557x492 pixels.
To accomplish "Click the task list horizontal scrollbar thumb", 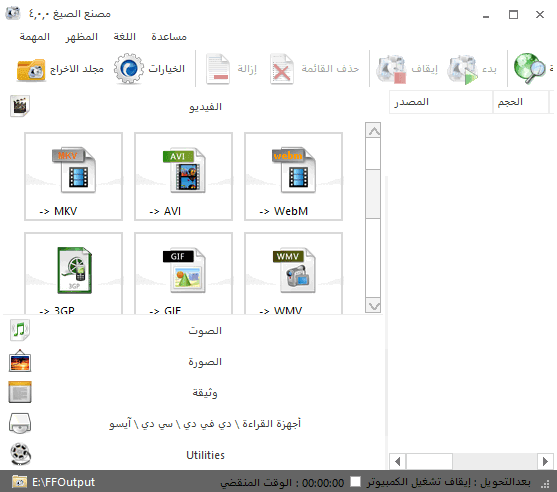I will pos(429,461).
